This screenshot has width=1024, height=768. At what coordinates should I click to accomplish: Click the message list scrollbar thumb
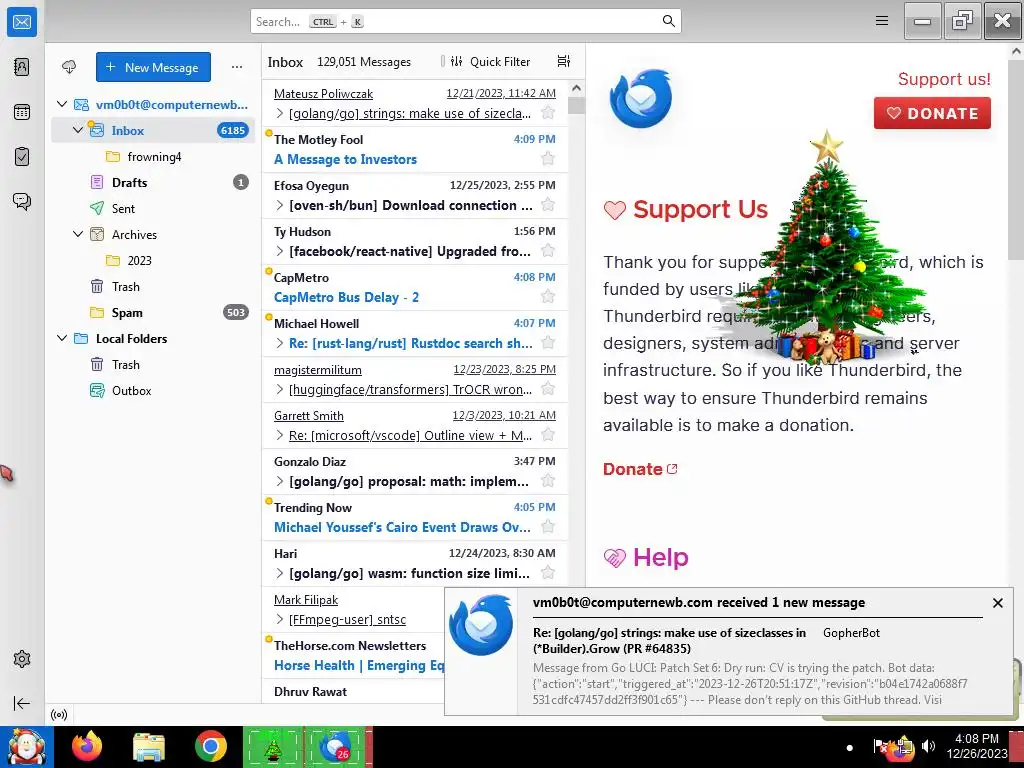[x=576, y=105]
